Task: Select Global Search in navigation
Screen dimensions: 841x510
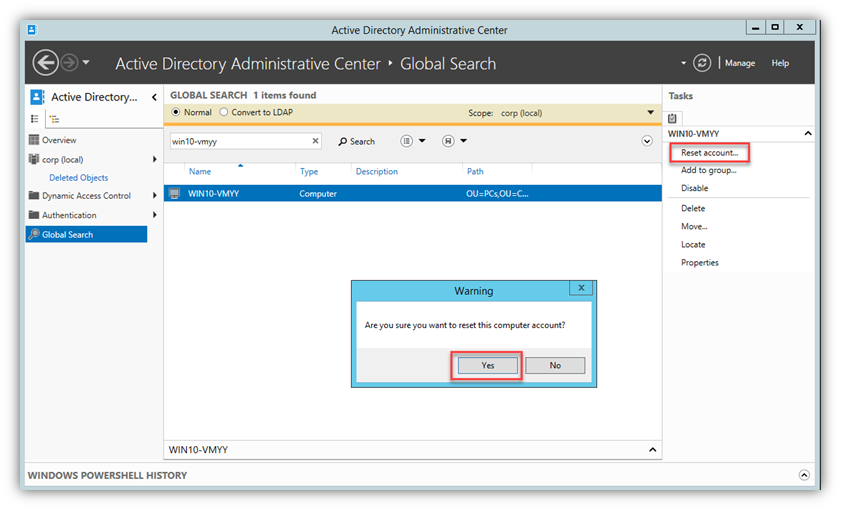Action: tap(86, 234)
